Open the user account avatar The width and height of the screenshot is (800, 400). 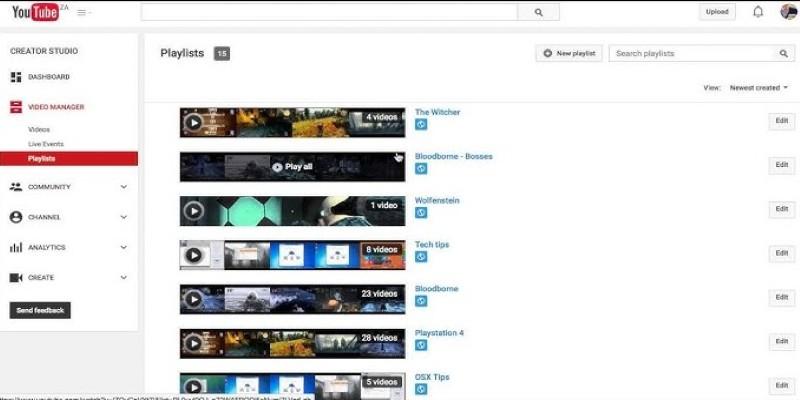click(788, 12)
